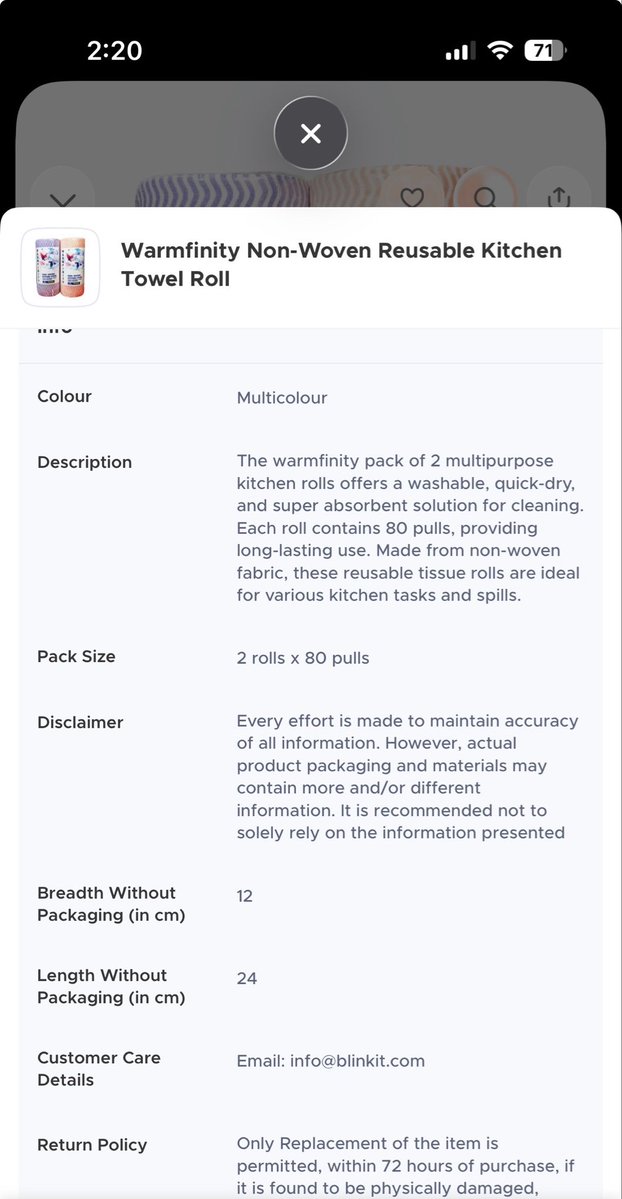Screen dimensions: 622x1199
Task: Tap the cellular signal bars
Action: pos(460,51)
